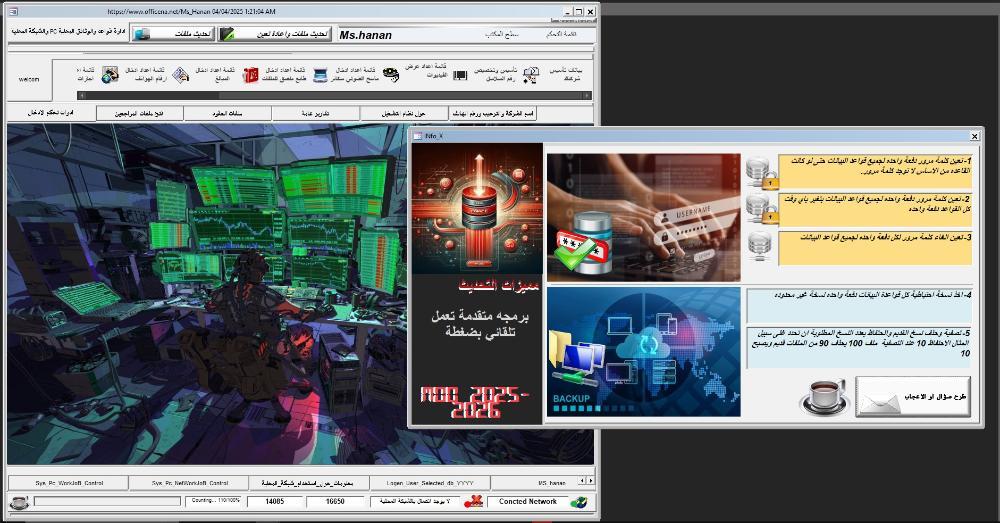Click the 14085 value field

click(275, 502)
